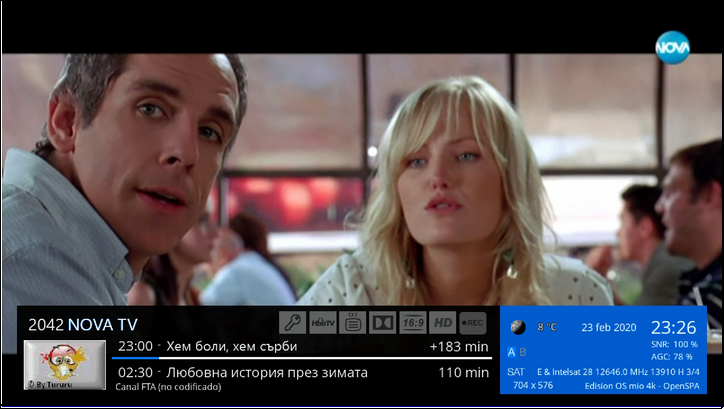This screenshot has height=409, width=724.
Task: Click Canal FTA (no codificado) text
Action: [168, 387]
